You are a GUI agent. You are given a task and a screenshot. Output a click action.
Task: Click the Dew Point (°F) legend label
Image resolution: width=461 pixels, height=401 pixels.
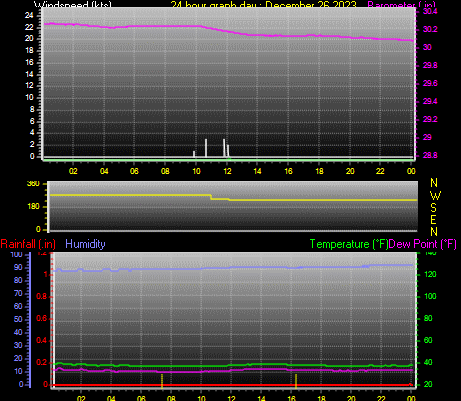(x=422, y=244)
